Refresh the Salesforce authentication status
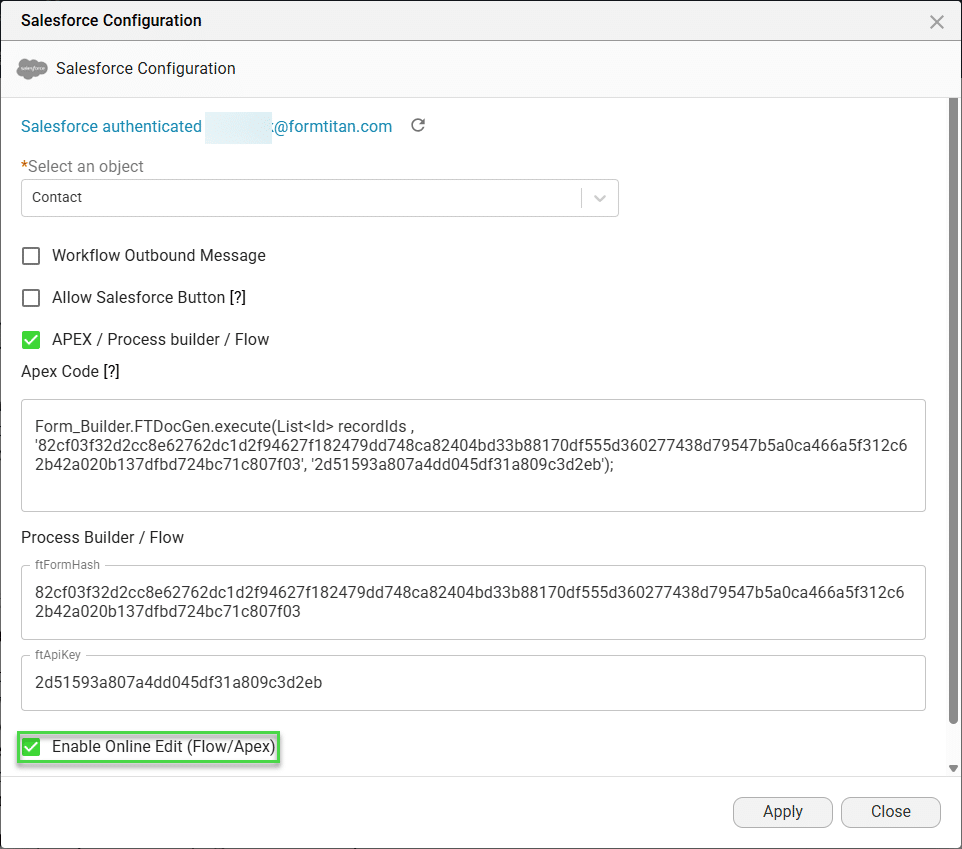Image resolution: width=962 pixels, height=849 pixels. tap(417, 125)
